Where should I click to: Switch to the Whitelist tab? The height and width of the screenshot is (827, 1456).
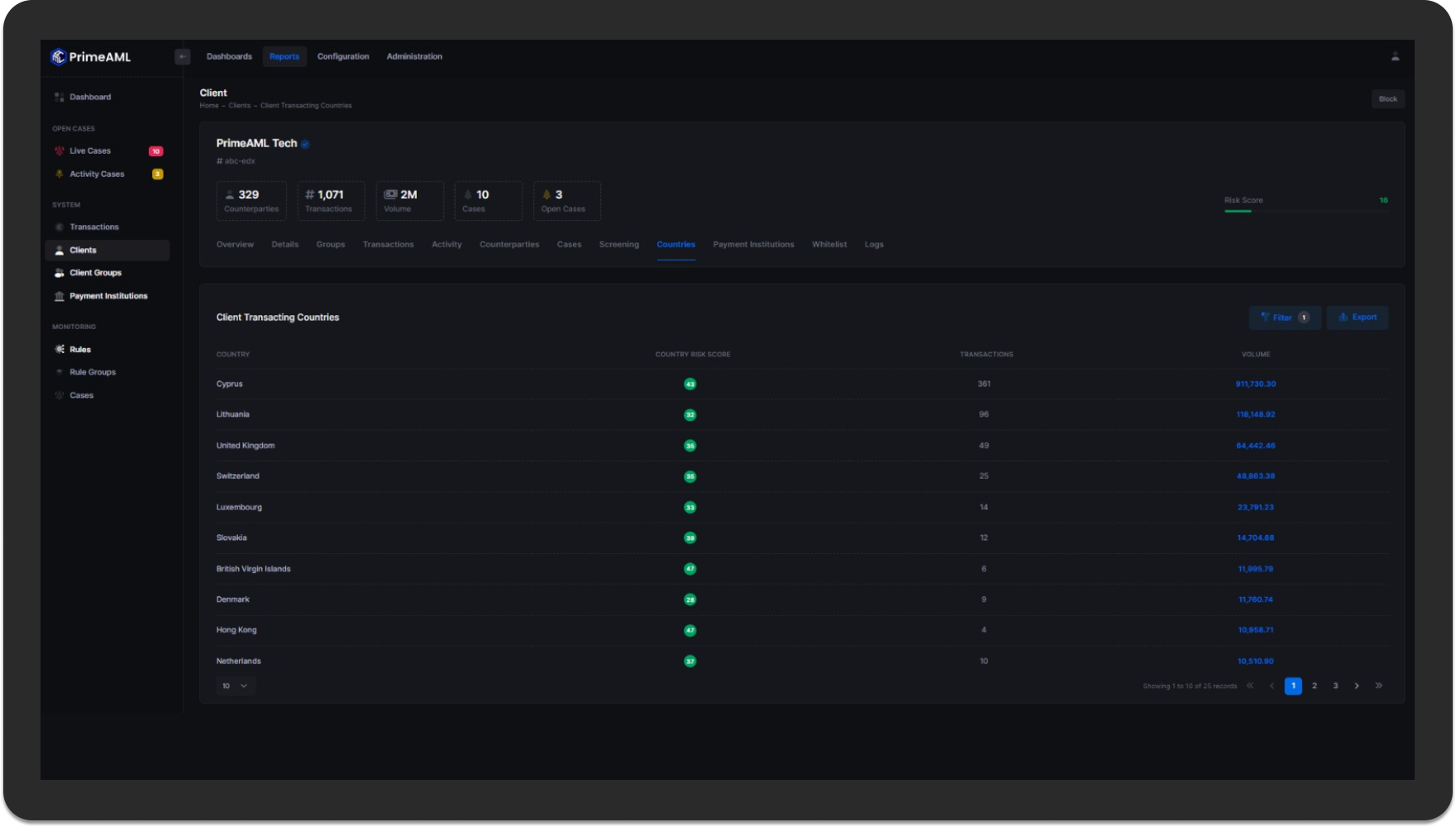click(x=829, y=245)
